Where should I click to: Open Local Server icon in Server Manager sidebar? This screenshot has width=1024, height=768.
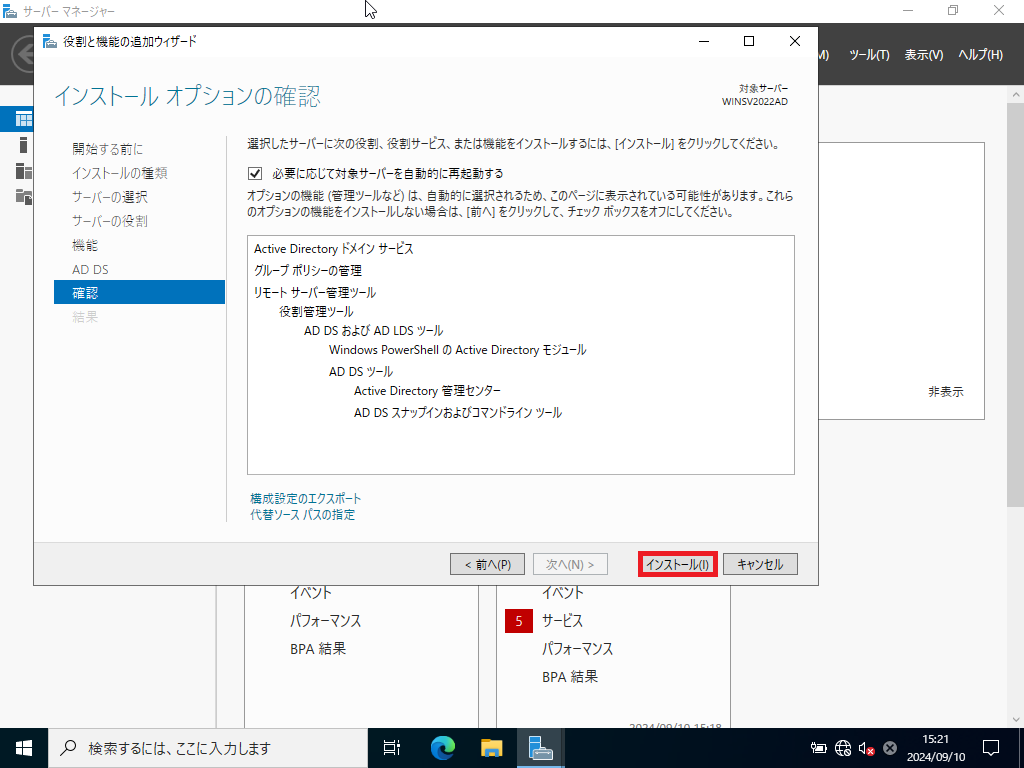click(24, 145)
